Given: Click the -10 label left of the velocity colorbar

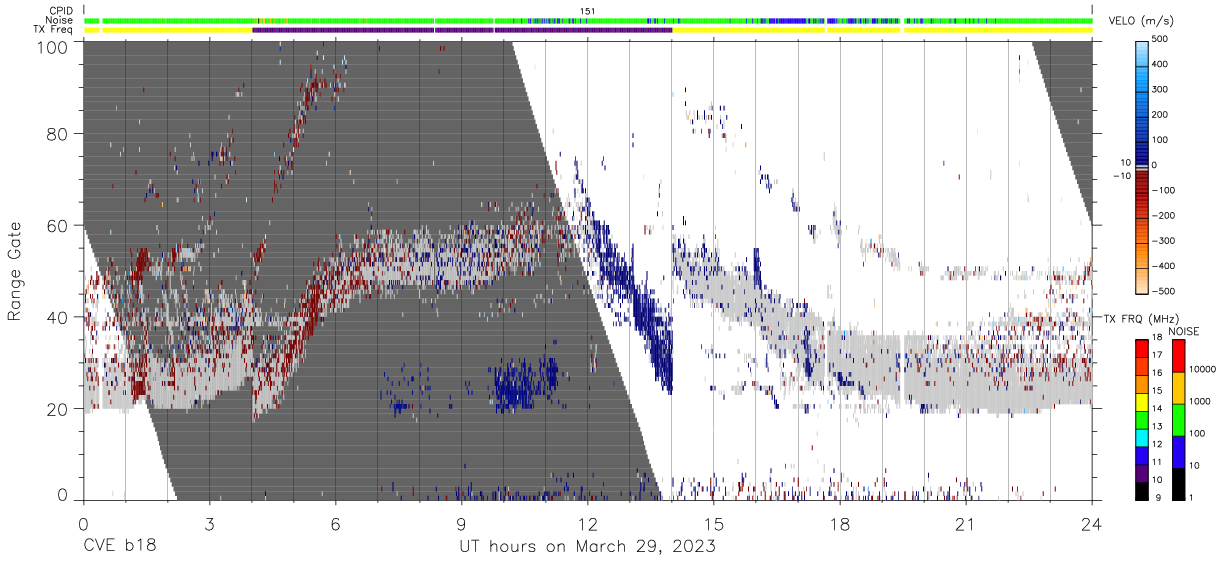Looking at the screenshot, I should coord(1121,175).
